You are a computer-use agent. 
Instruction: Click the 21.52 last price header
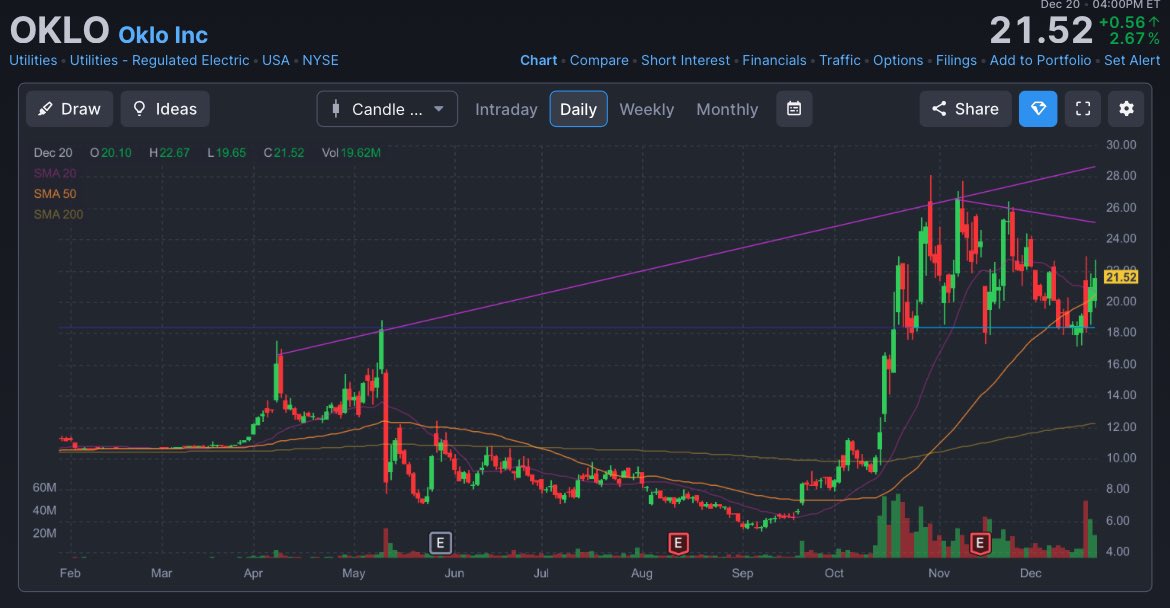point(1041,31)
